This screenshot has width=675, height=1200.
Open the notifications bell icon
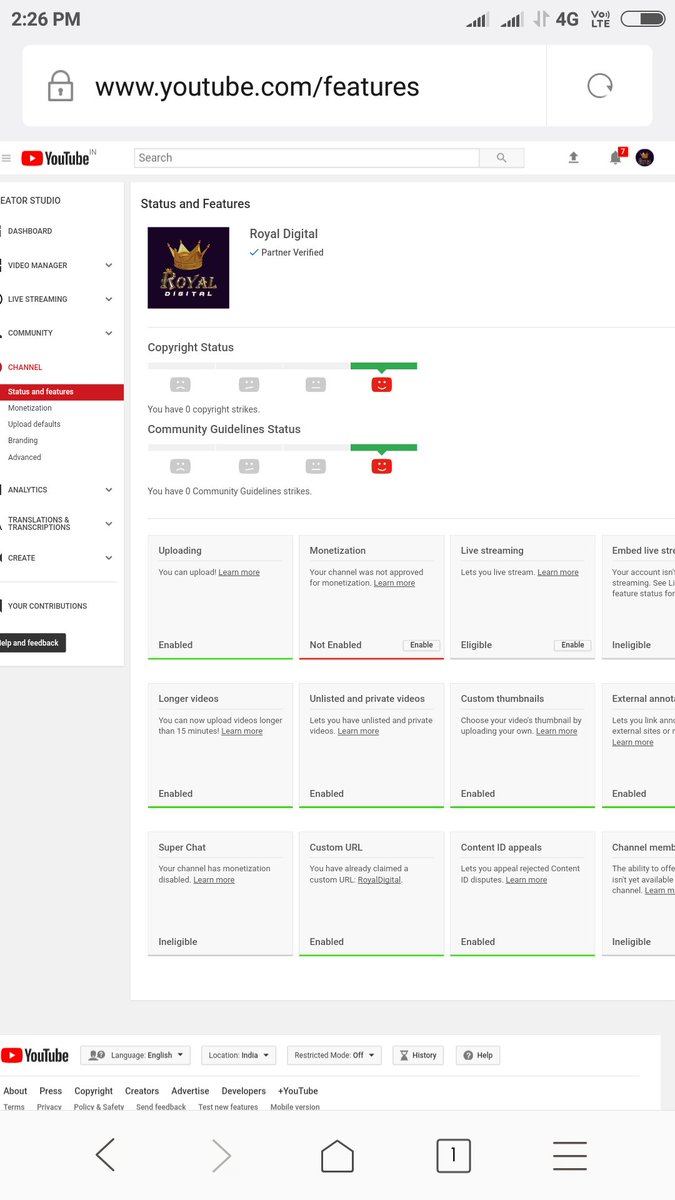[x=616, y=158]
